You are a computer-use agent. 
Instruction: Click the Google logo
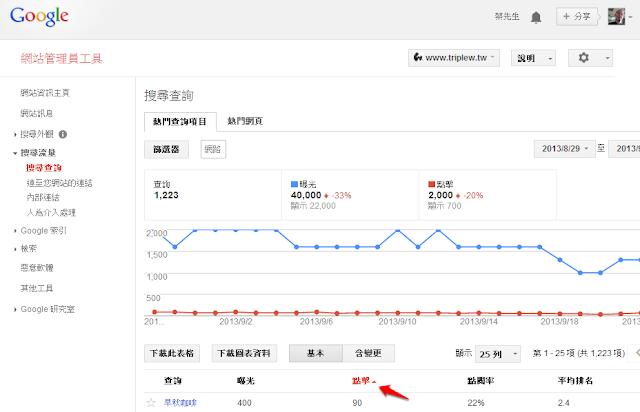point(40,17)
